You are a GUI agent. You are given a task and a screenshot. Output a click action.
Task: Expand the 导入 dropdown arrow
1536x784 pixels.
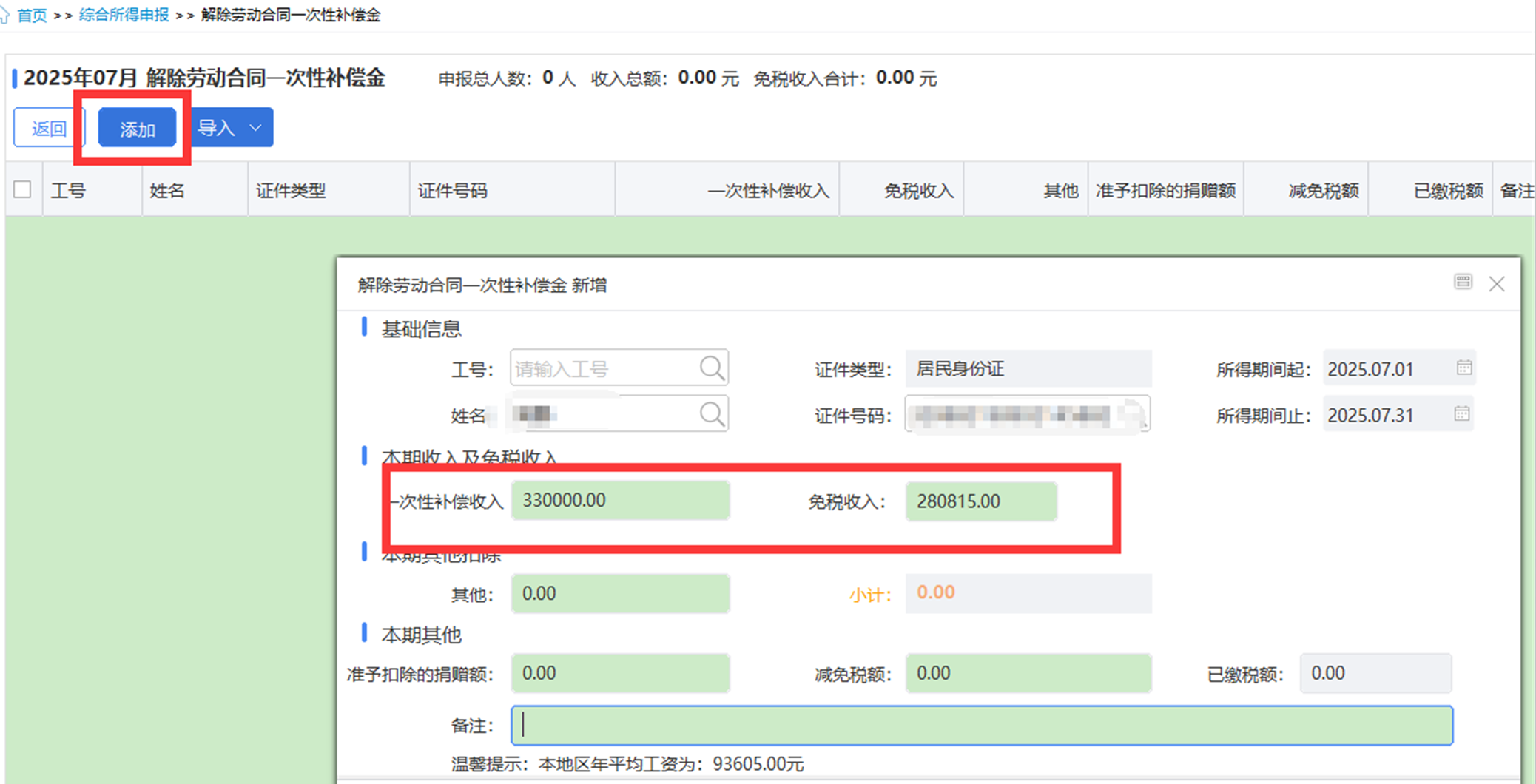point(255,128)
